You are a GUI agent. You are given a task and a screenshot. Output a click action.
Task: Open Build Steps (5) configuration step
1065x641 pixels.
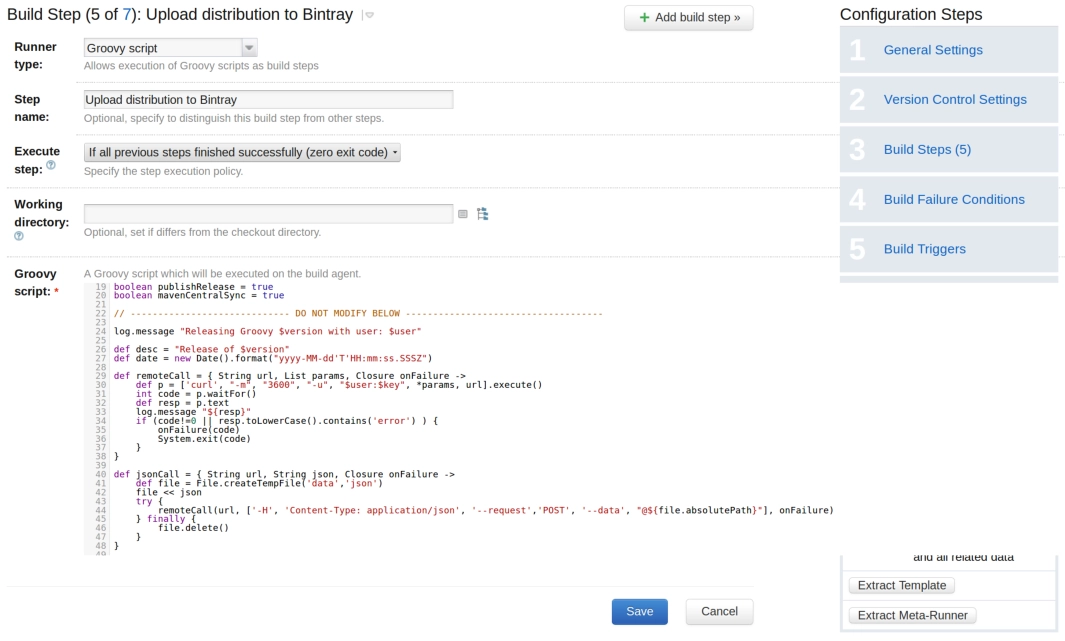click(x=949, y=149)
